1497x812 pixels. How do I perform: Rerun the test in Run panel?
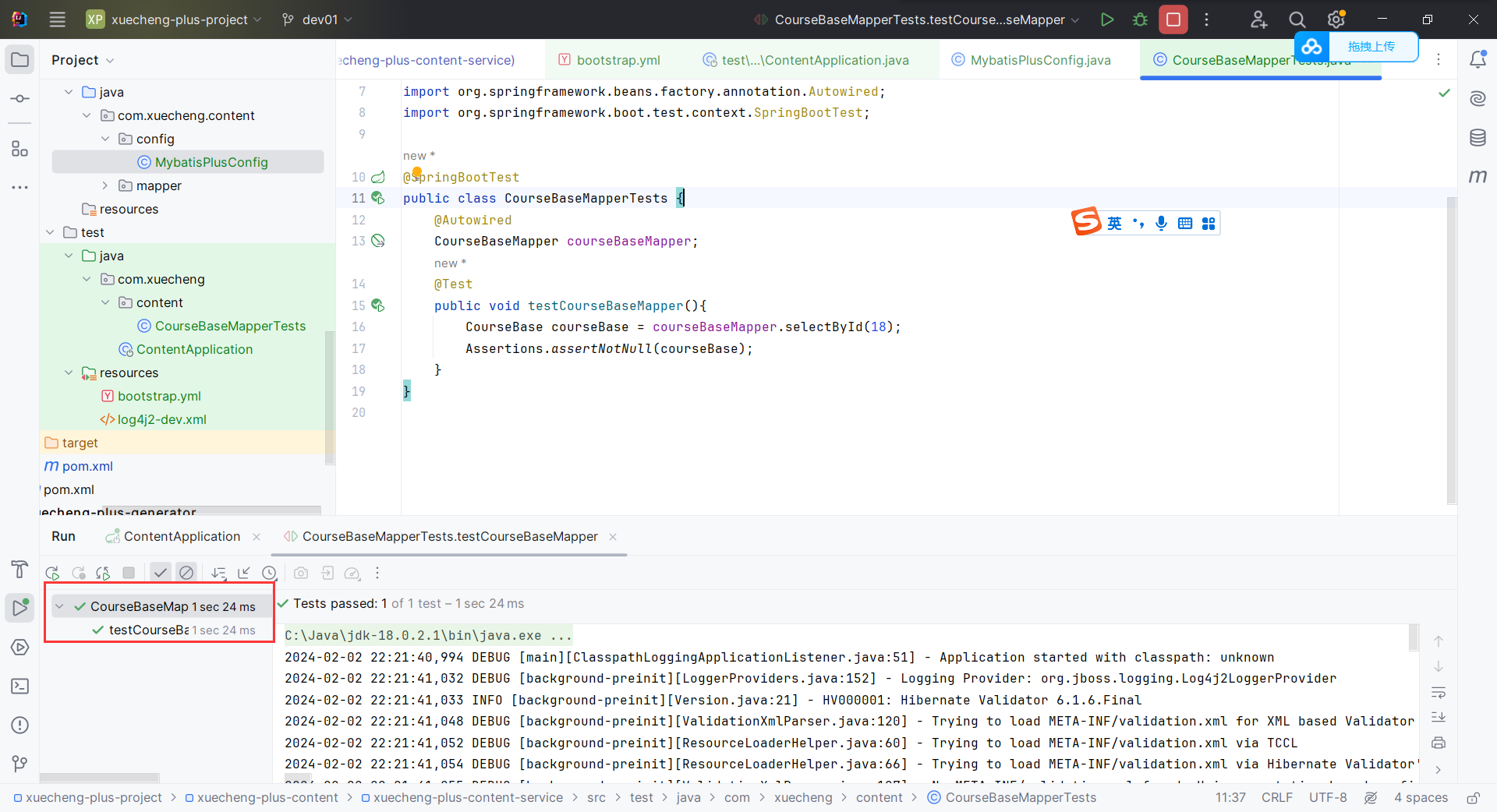pyautogui.click(x=52, y=573)
